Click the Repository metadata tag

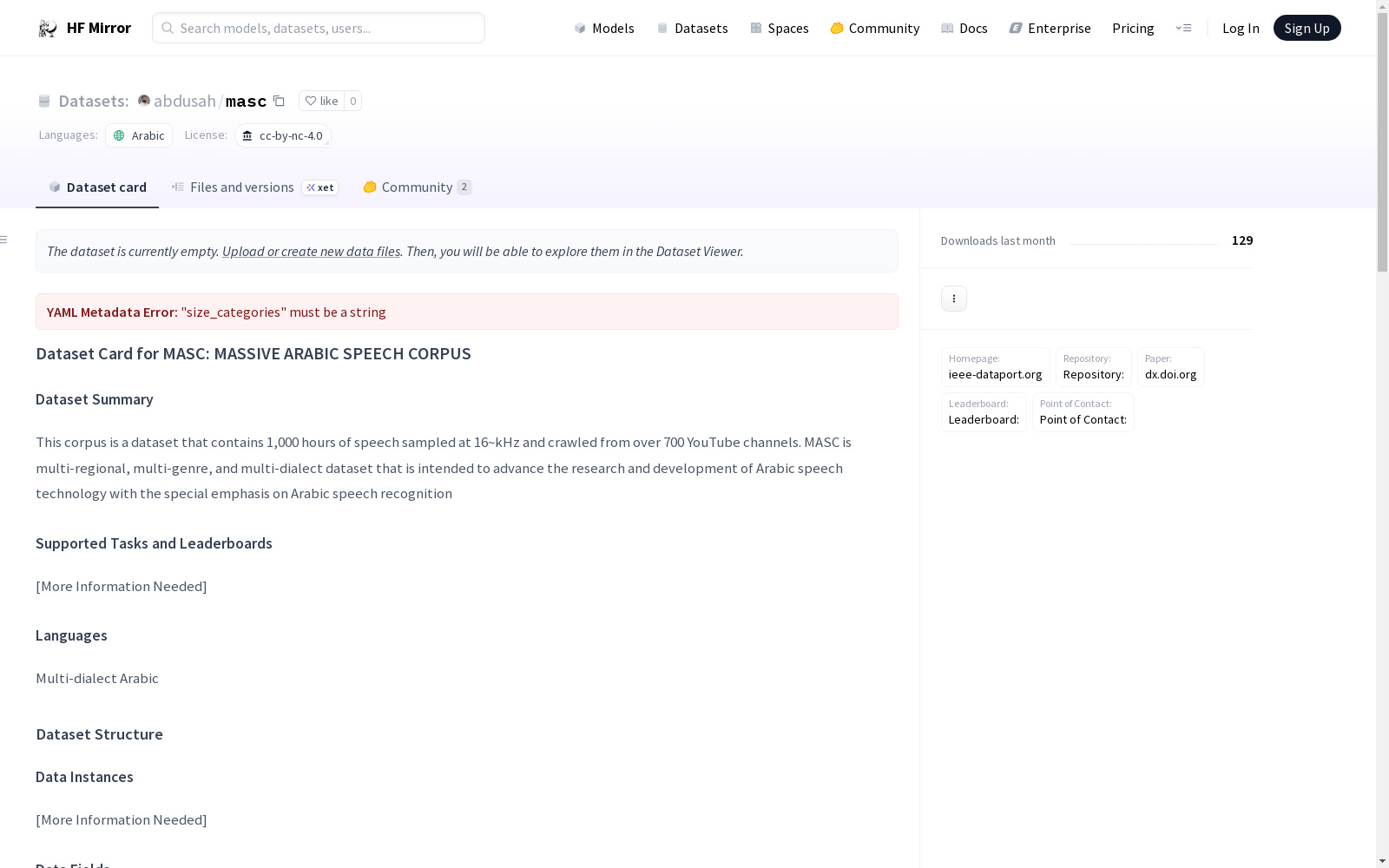(x=1094, y=367)
